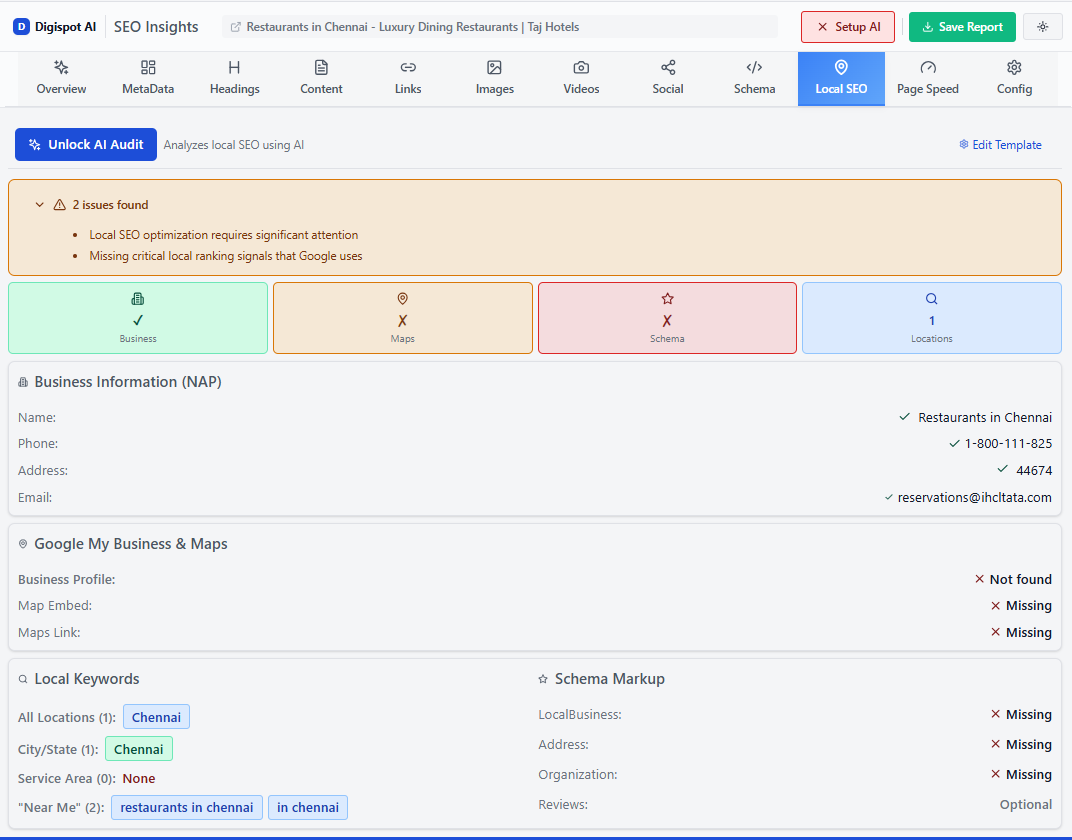Screen dimensions: 1072x840
Task: Open the MetaData tab
Action: [x=147, y=77]
